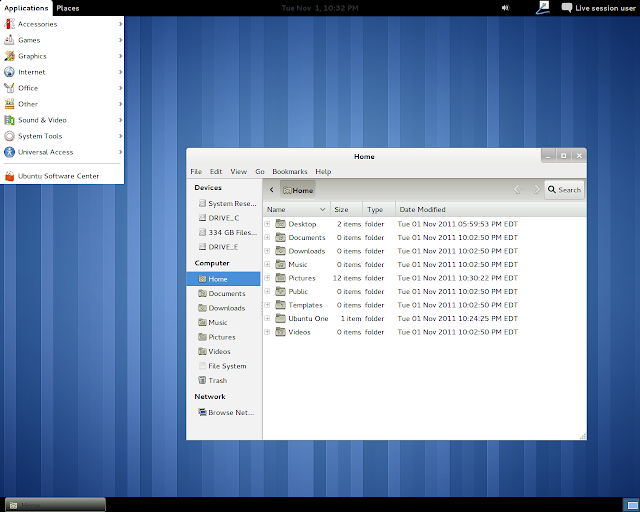Viewport: 640px width, 512px height.
Task: Click the workspace switcher in bottom panel
Action: [631, 505]
